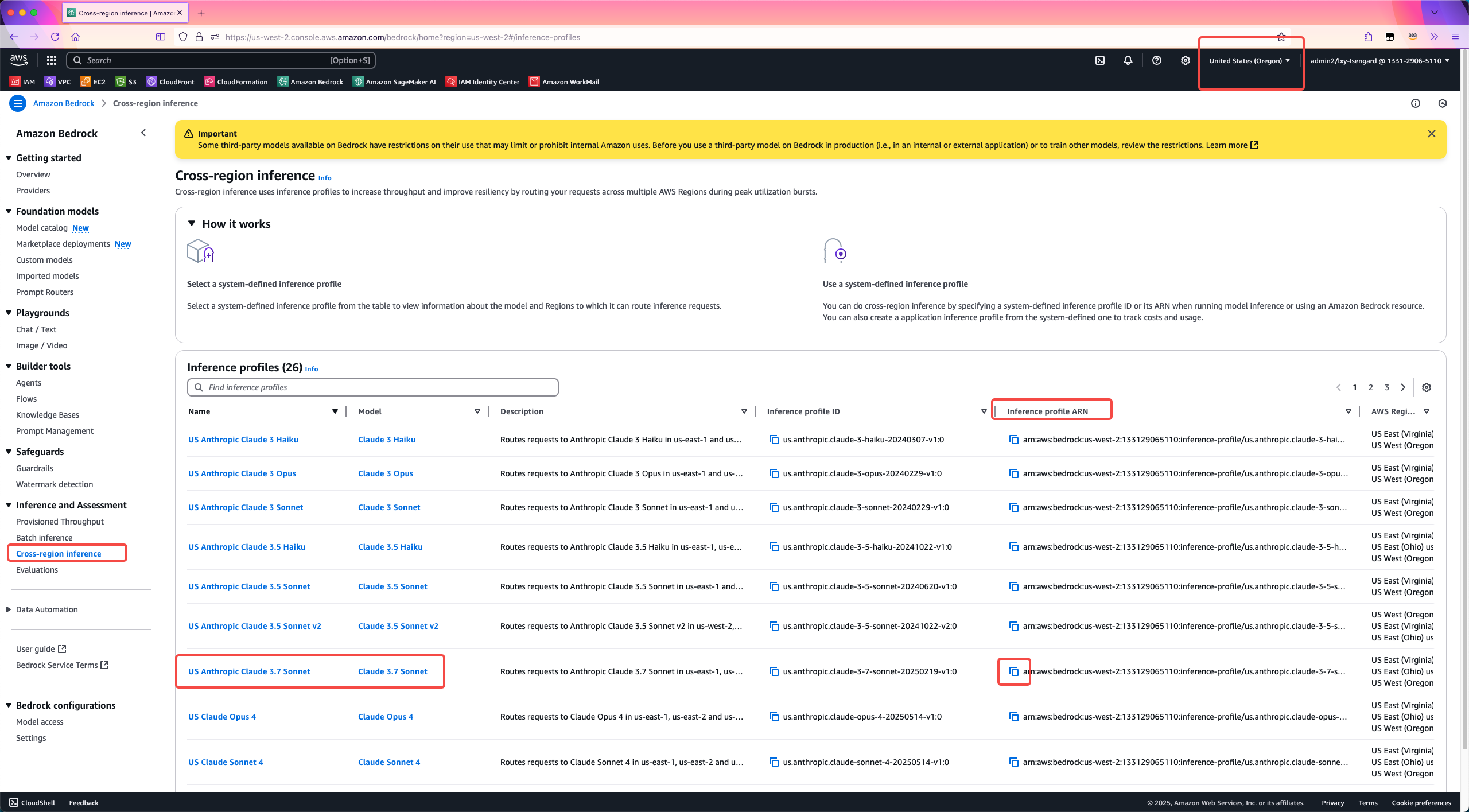The width and height of the screenshot is (1469, 812).
Task: Open Model access under Bedrock configurations
Action: [40, 722]
